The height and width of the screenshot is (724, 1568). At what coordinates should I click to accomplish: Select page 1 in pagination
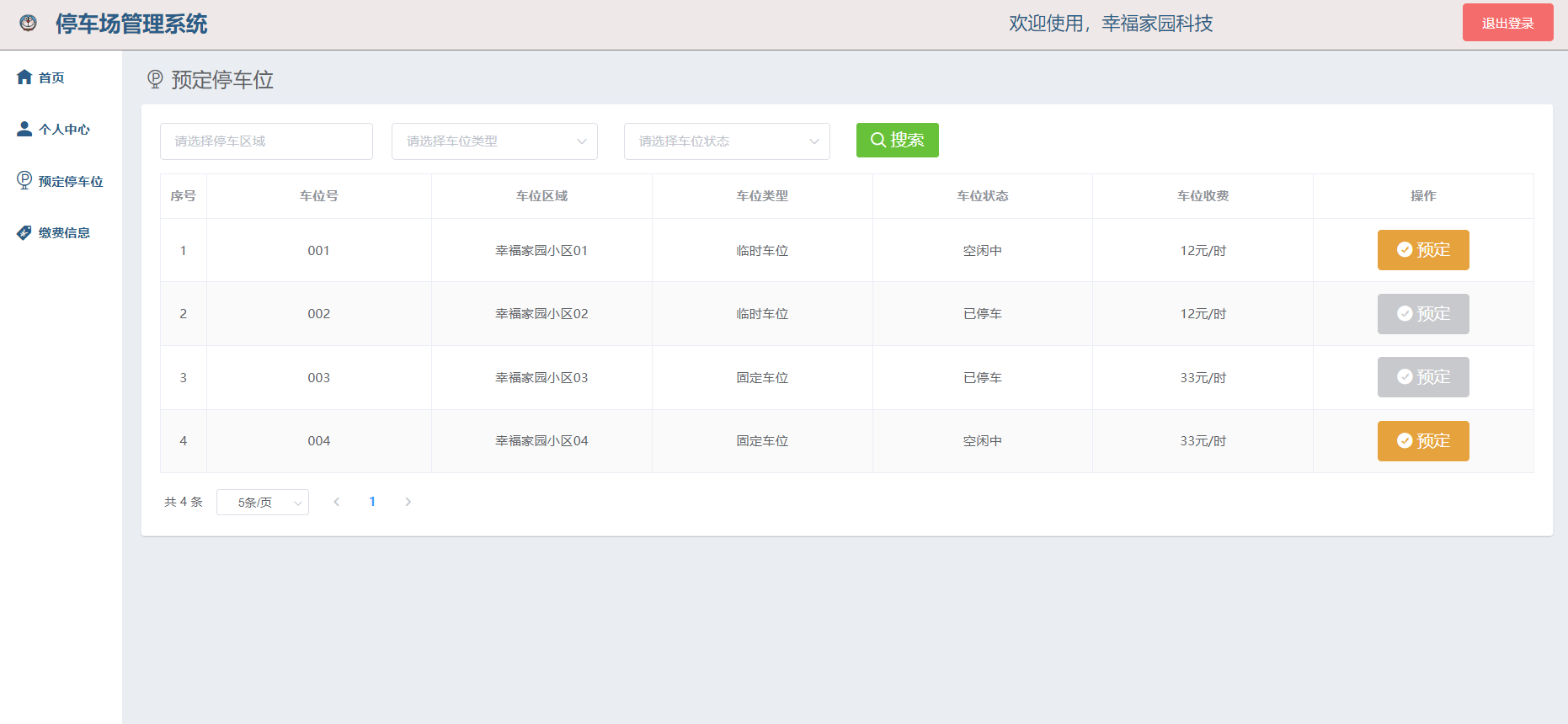point(372,502)
